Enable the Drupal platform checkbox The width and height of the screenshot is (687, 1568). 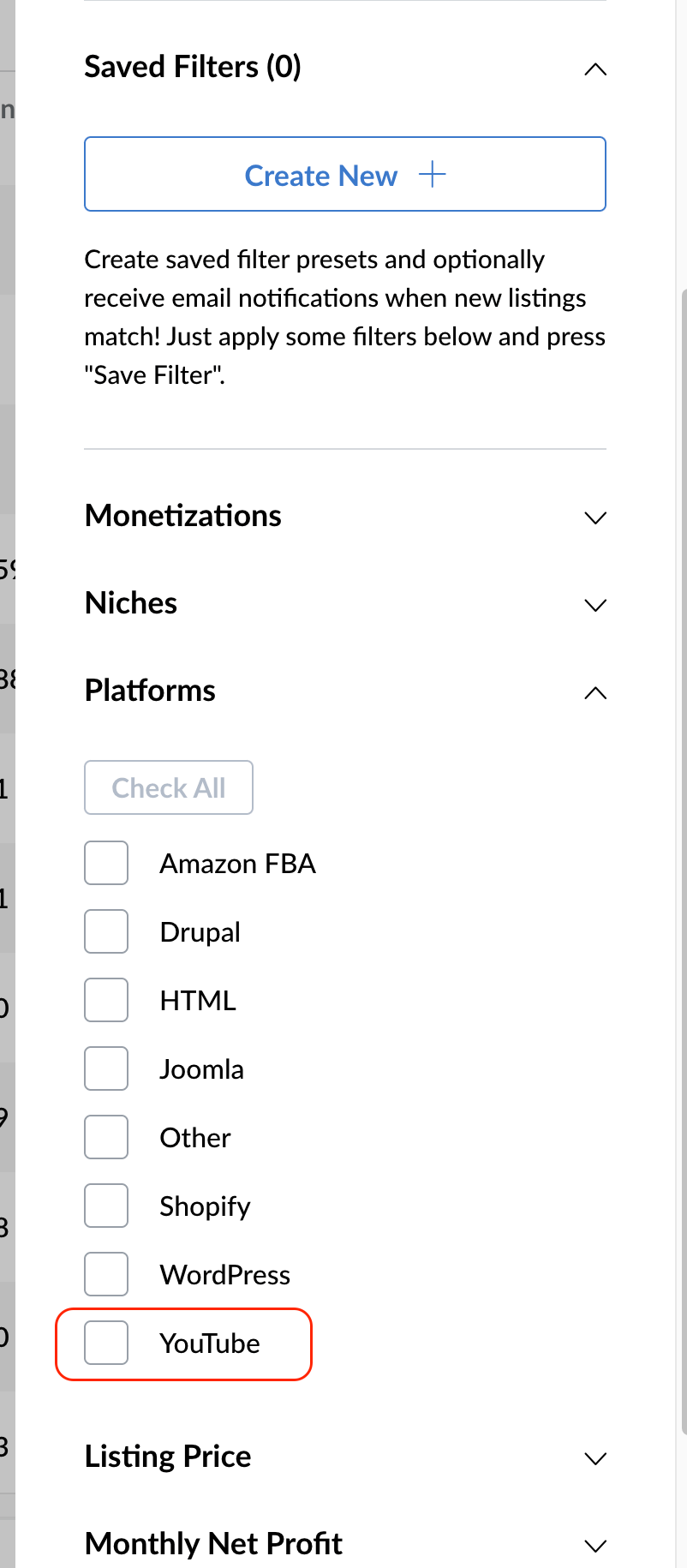pos(106,931)
